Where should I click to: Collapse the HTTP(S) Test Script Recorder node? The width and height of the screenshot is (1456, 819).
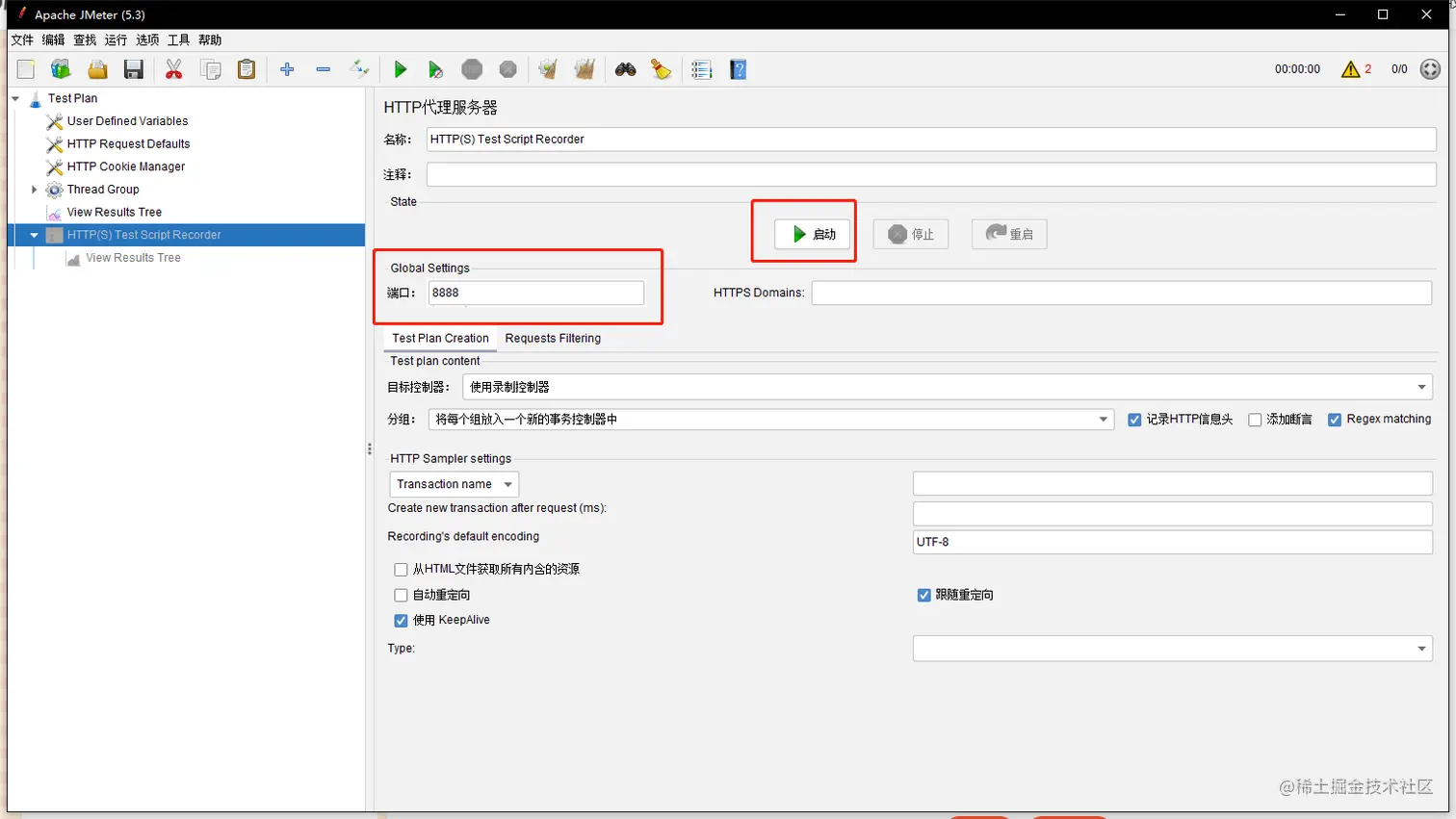click(x=34, y=235)
